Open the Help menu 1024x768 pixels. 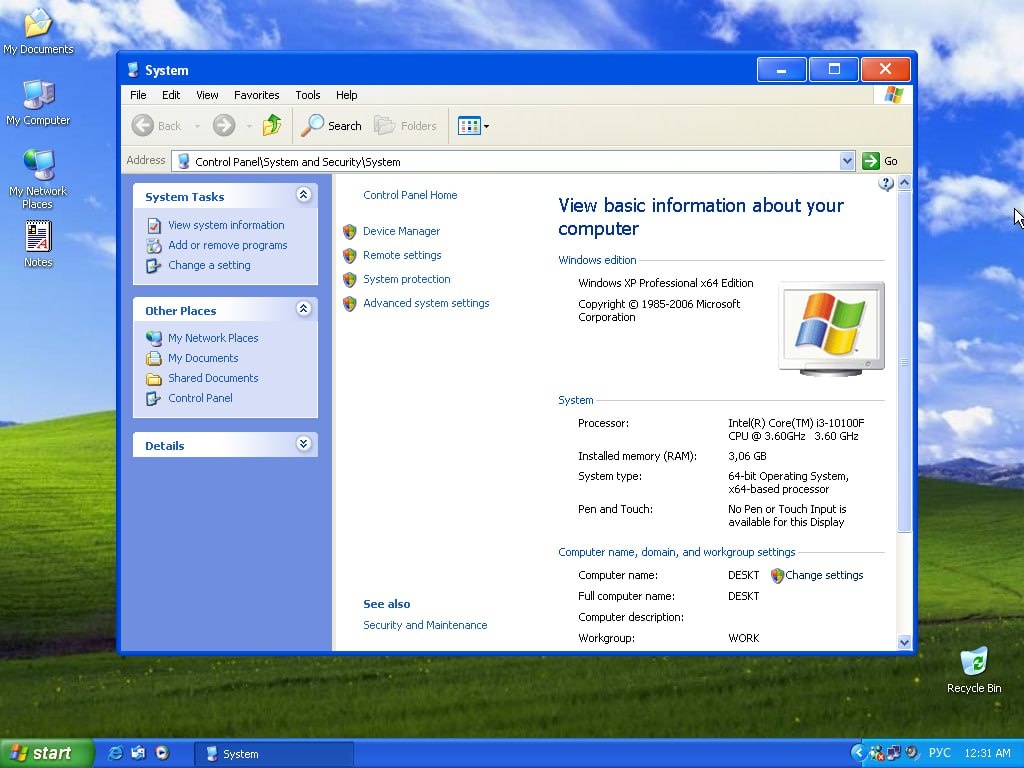coord(346,95)
